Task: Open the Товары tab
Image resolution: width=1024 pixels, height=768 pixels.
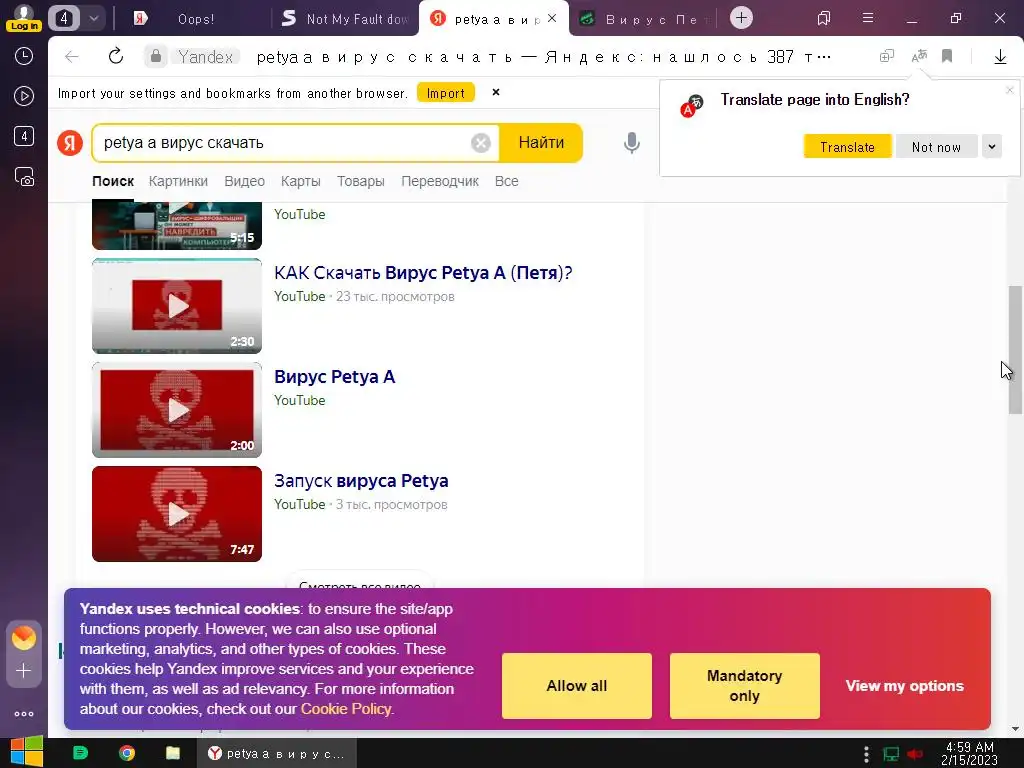Action: click(x=360, y=182)
